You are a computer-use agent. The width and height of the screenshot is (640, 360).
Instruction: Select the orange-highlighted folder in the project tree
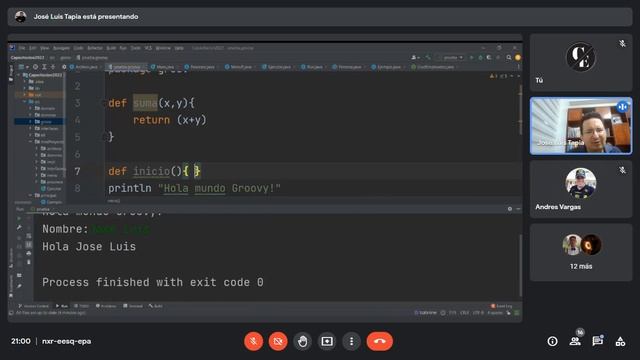pos(39,95)
